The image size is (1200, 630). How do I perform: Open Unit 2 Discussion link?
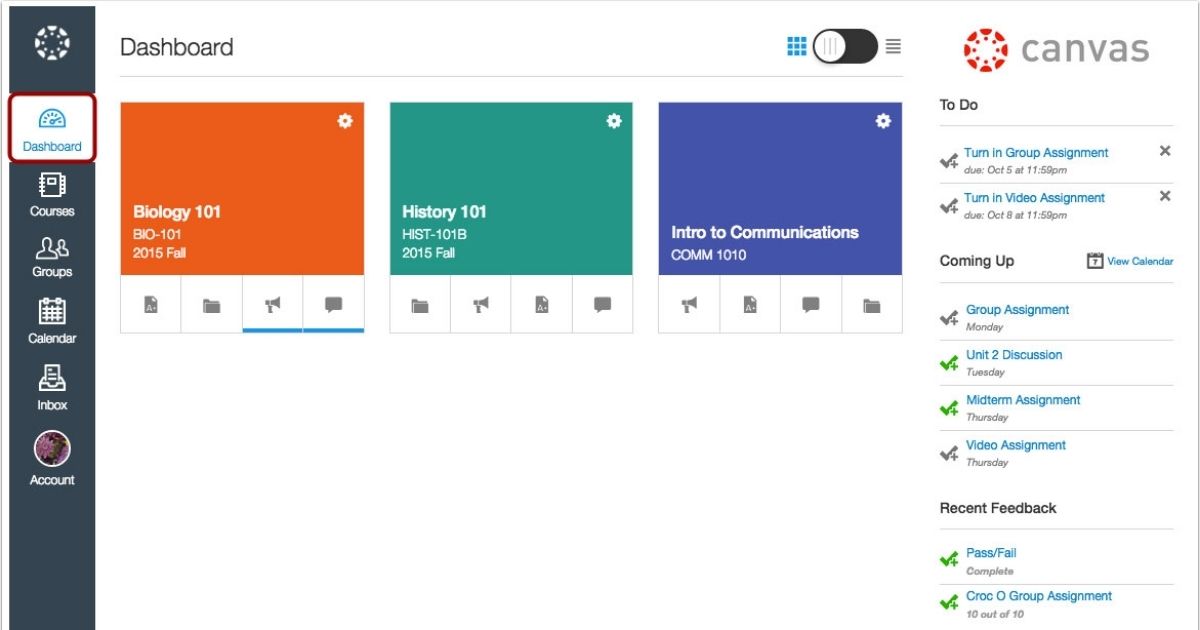click(1014, 355)
